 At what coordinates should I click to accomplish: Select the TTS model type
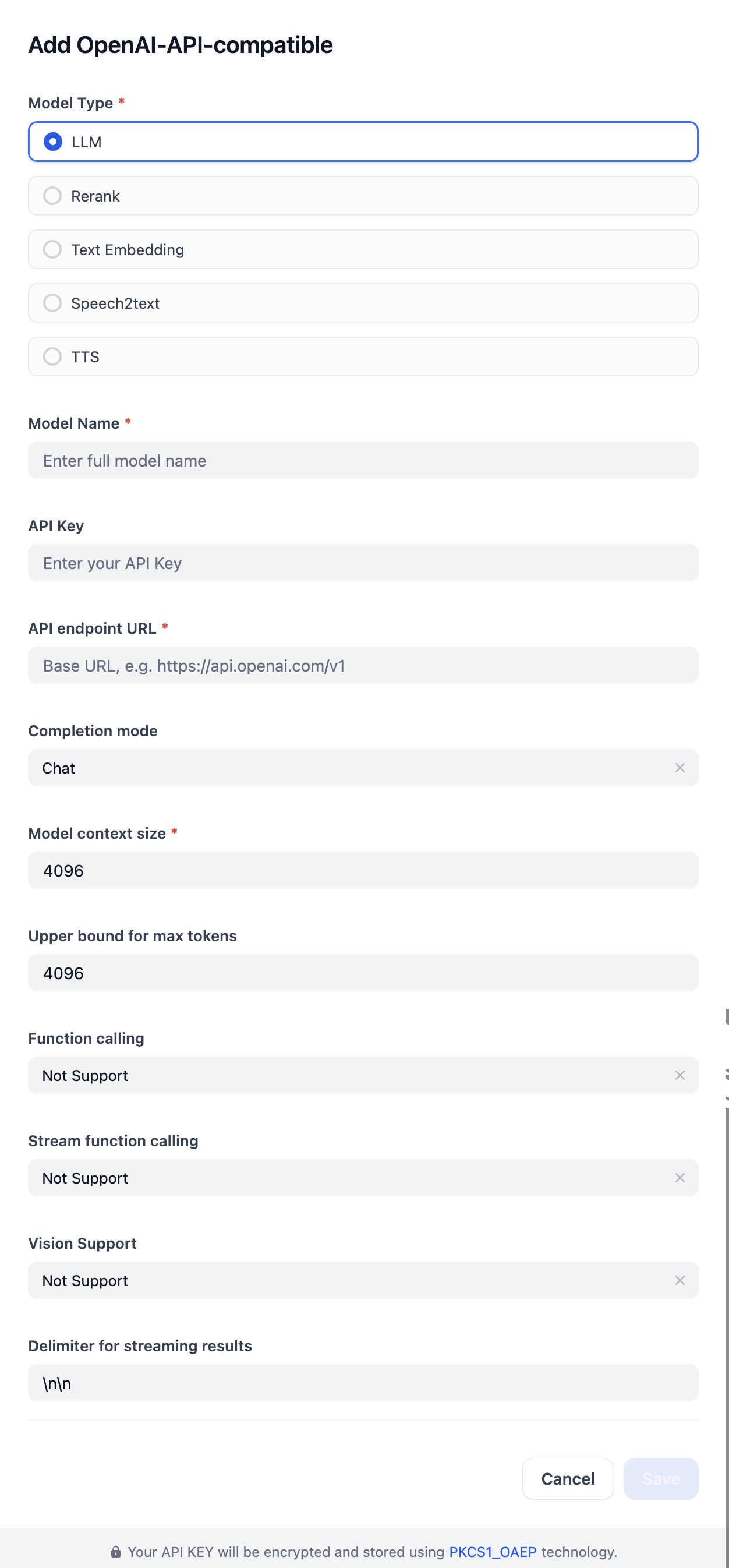pos(53,356)
